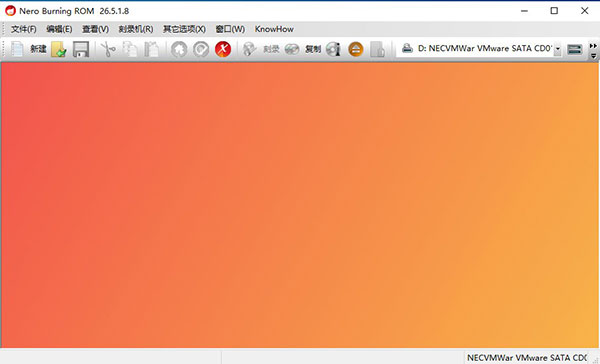Open the recorder drive selection dropdown
Image resolution: width=600 pixels, height=364 pixels.
pos(558,49)
